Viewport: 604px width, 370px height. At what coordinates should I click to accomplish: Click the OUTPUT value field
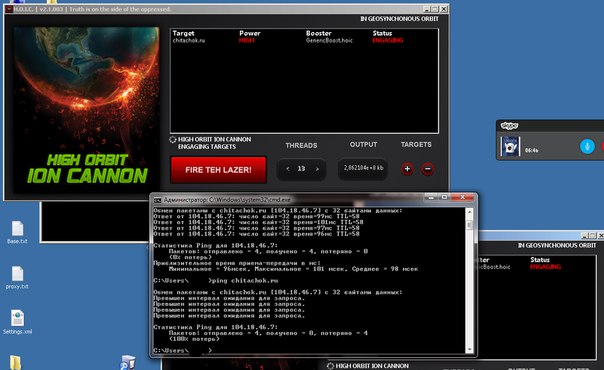[363, 168]
